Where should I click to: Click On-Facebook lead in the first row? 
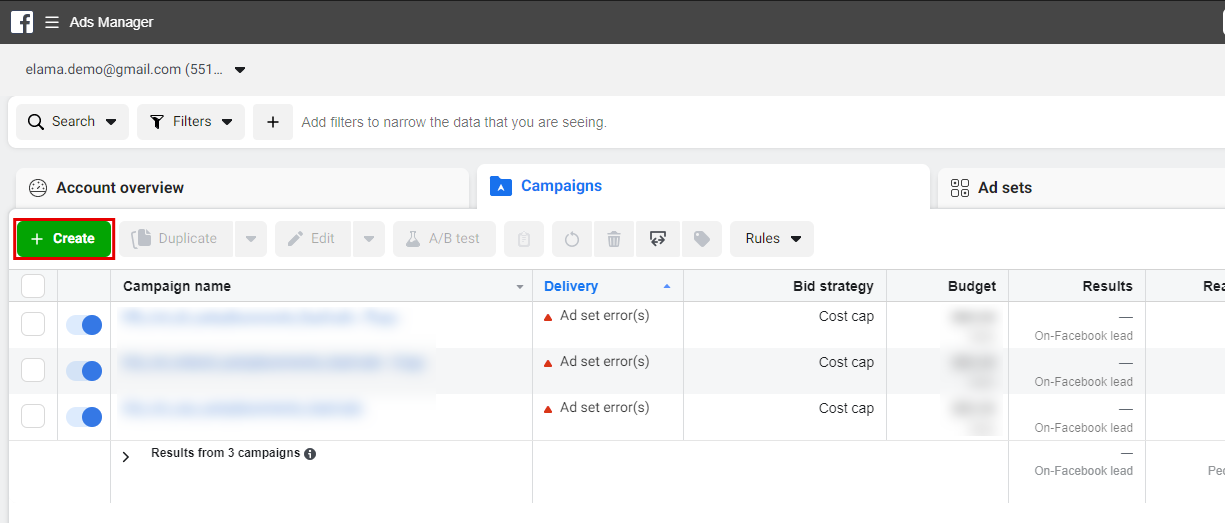1084,336
